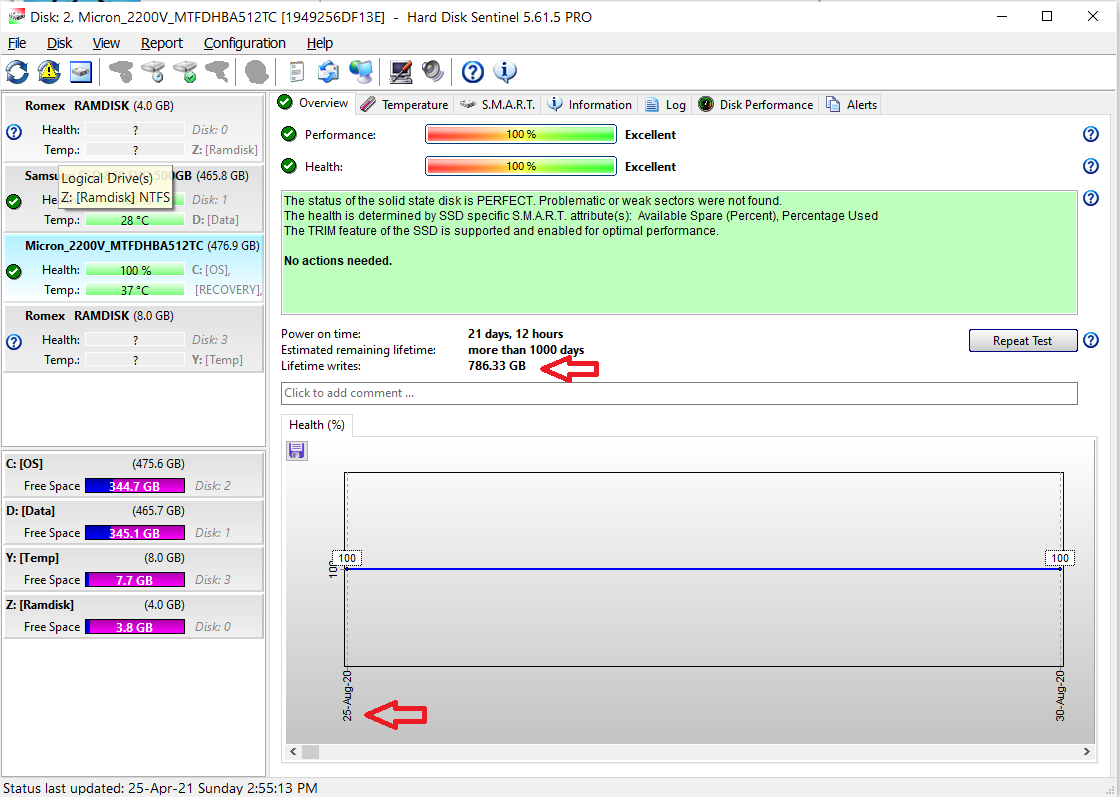Switch to the Overview tab
This screenshot has width=1120, height=797.
pyautogui.click(x=313, y=103)
